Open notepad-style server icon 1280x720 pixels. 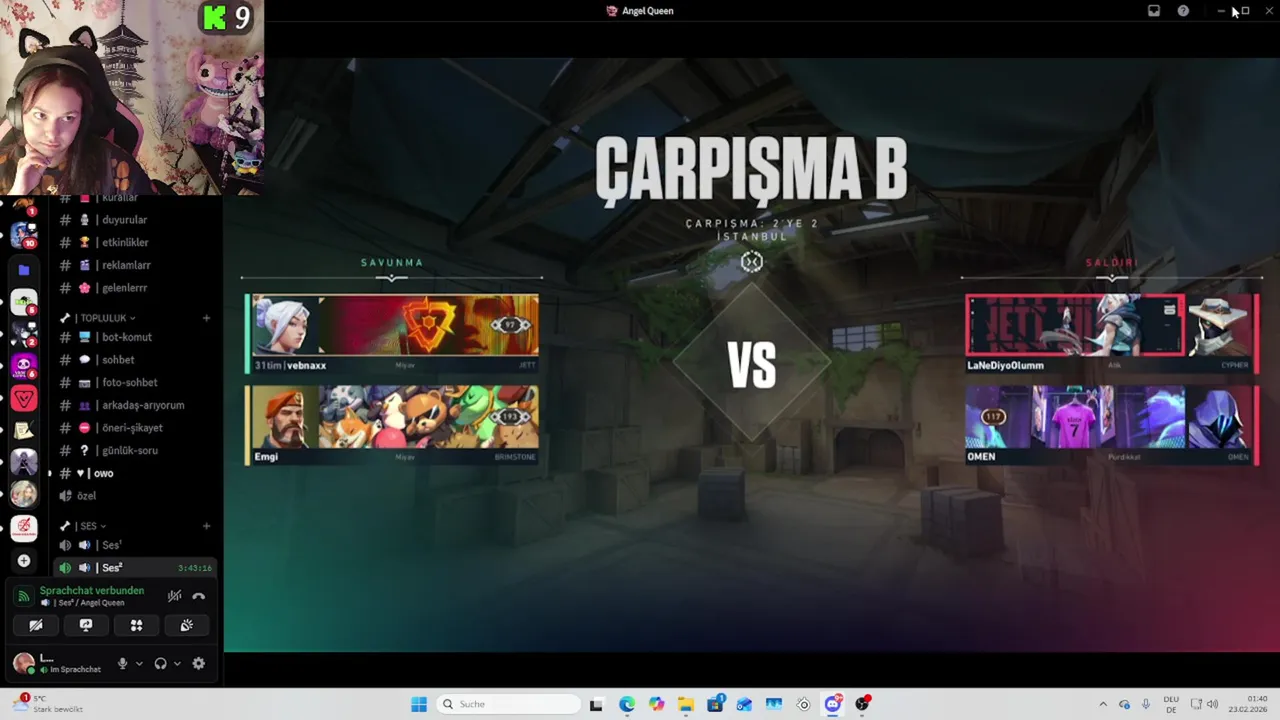click(24, 431)
